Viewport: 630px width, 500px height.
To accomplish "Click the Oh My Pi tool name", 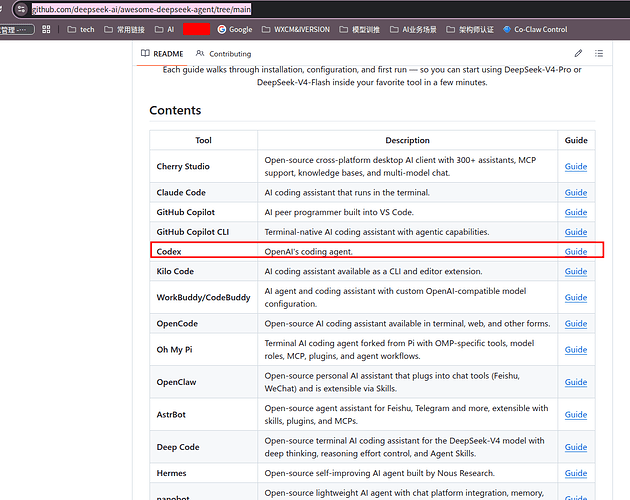I will 174,350.
